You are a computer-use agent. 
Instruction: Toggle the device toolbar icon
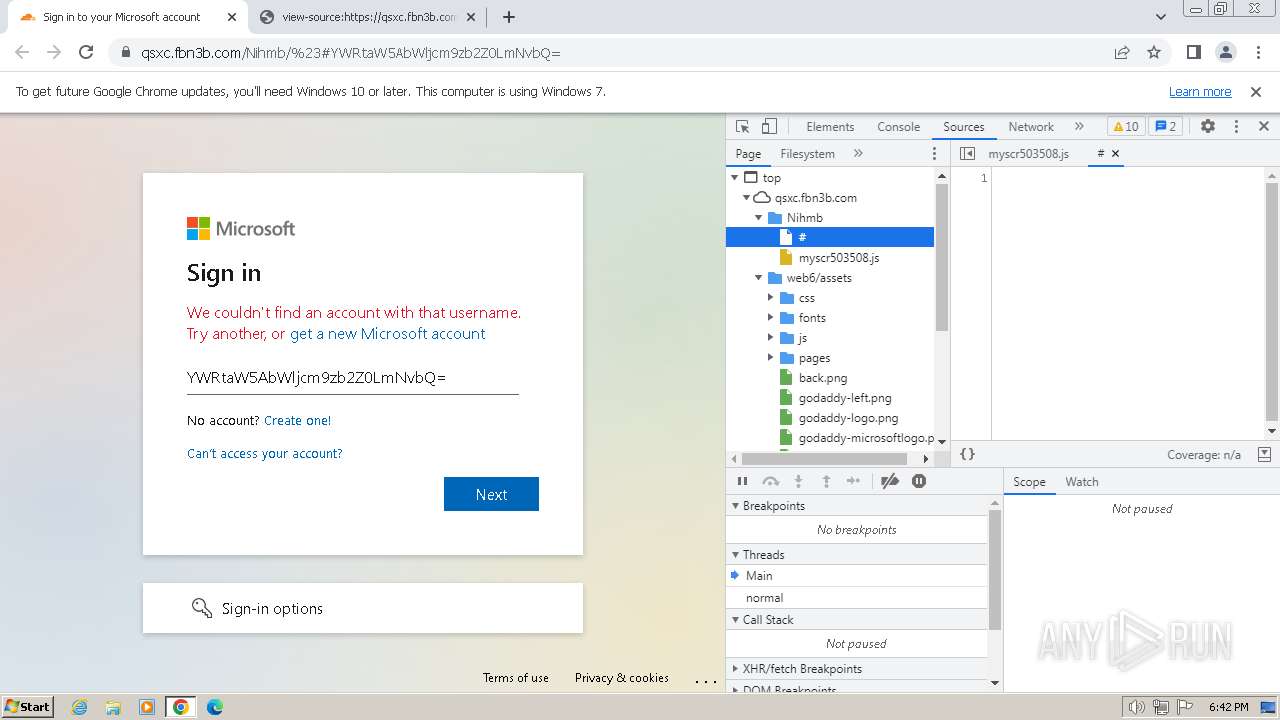[x=769, y=127]
